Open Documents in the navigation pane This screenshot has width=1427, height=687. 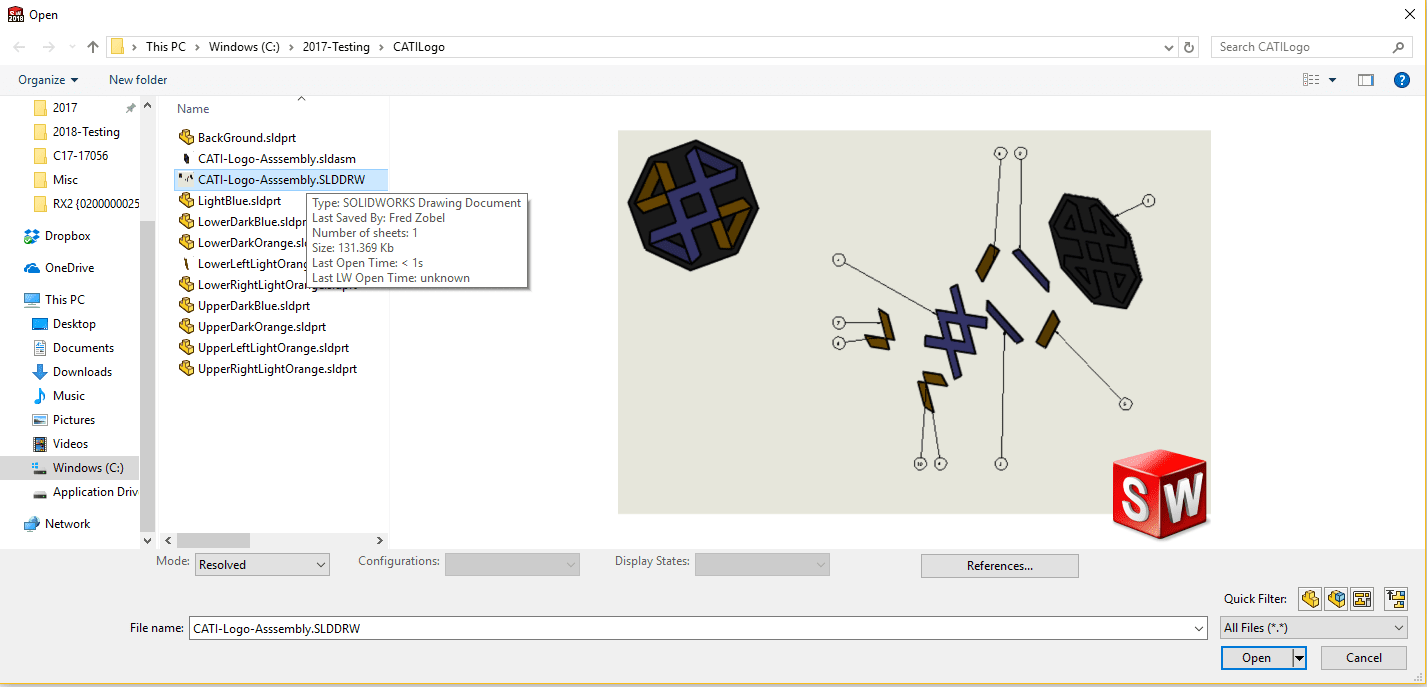83,348
